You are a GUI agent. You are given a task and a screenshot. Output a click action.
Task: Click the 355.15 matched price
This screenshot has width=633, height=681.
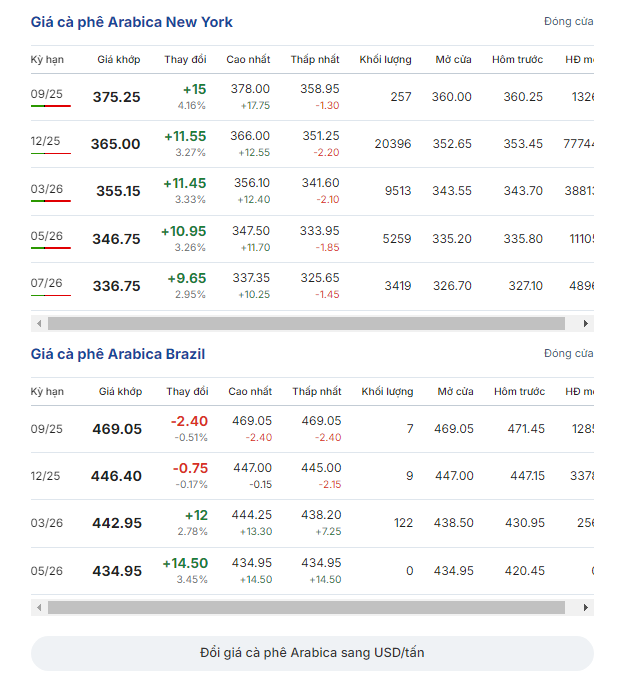pos(118,191)
